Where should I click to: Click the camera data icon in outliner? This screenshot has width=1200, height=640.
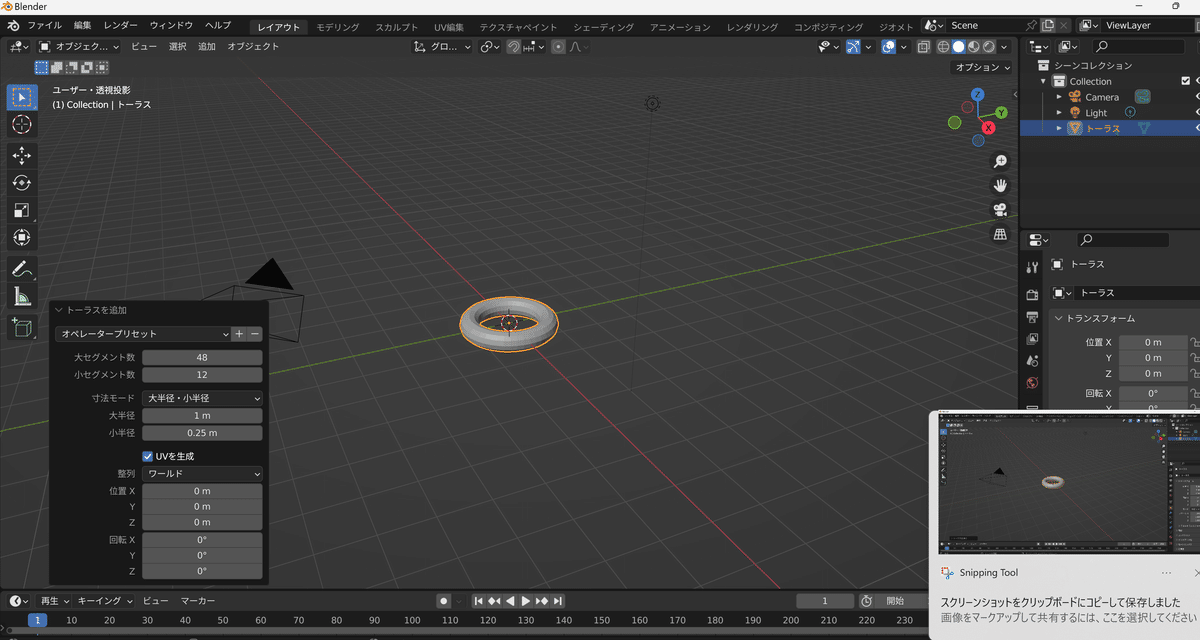pyautogui.click(x=1143, y=97)
